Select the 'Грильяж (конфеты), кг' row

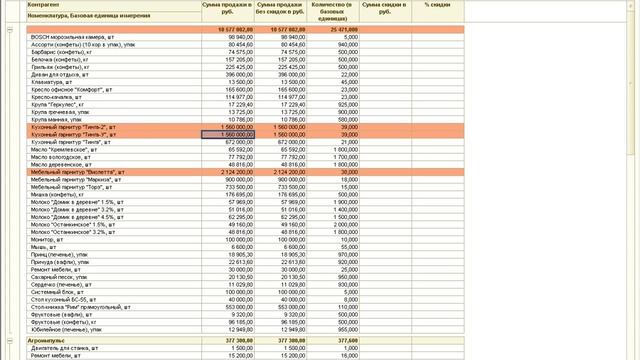[x=245, y=67]
